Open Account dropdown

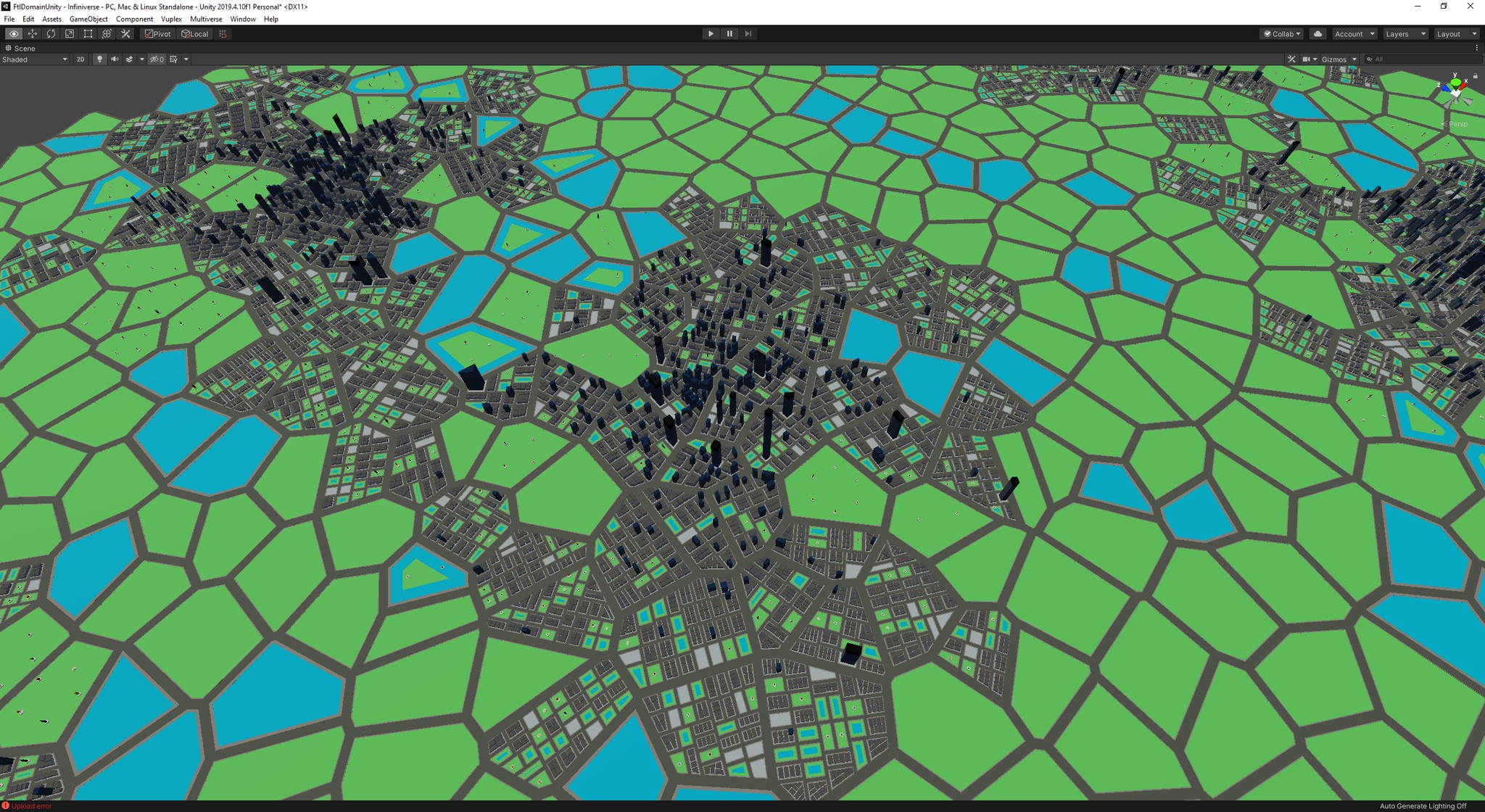coord(1354,34)
